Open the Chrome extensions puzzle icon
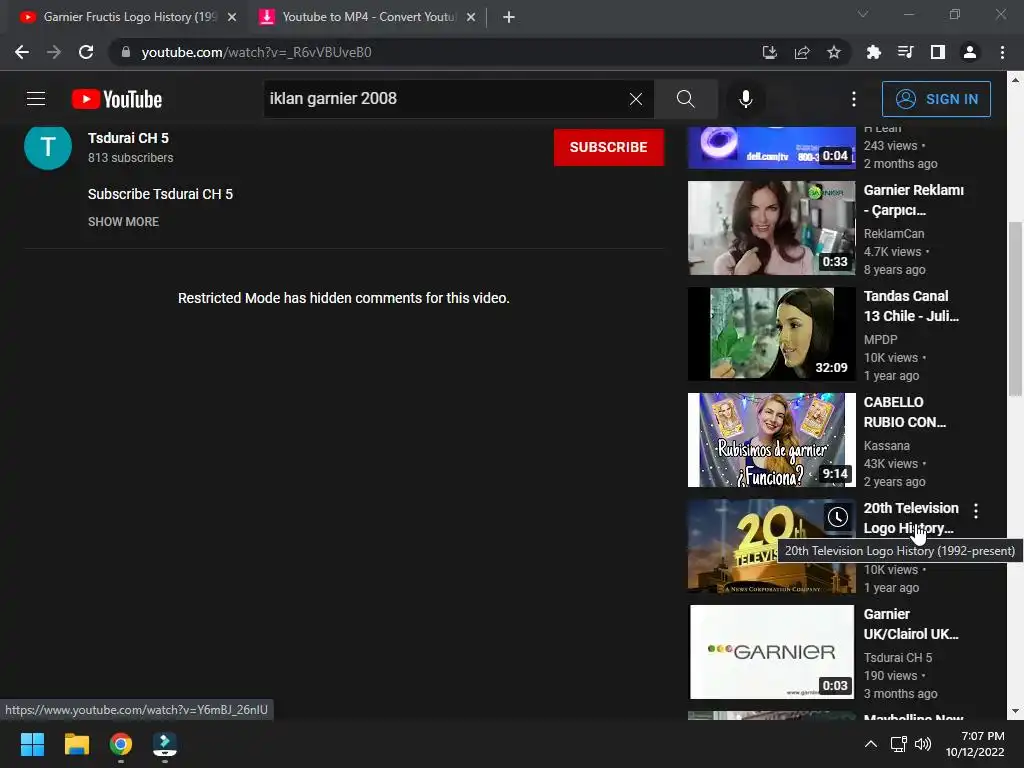 (x=874, y=52)
